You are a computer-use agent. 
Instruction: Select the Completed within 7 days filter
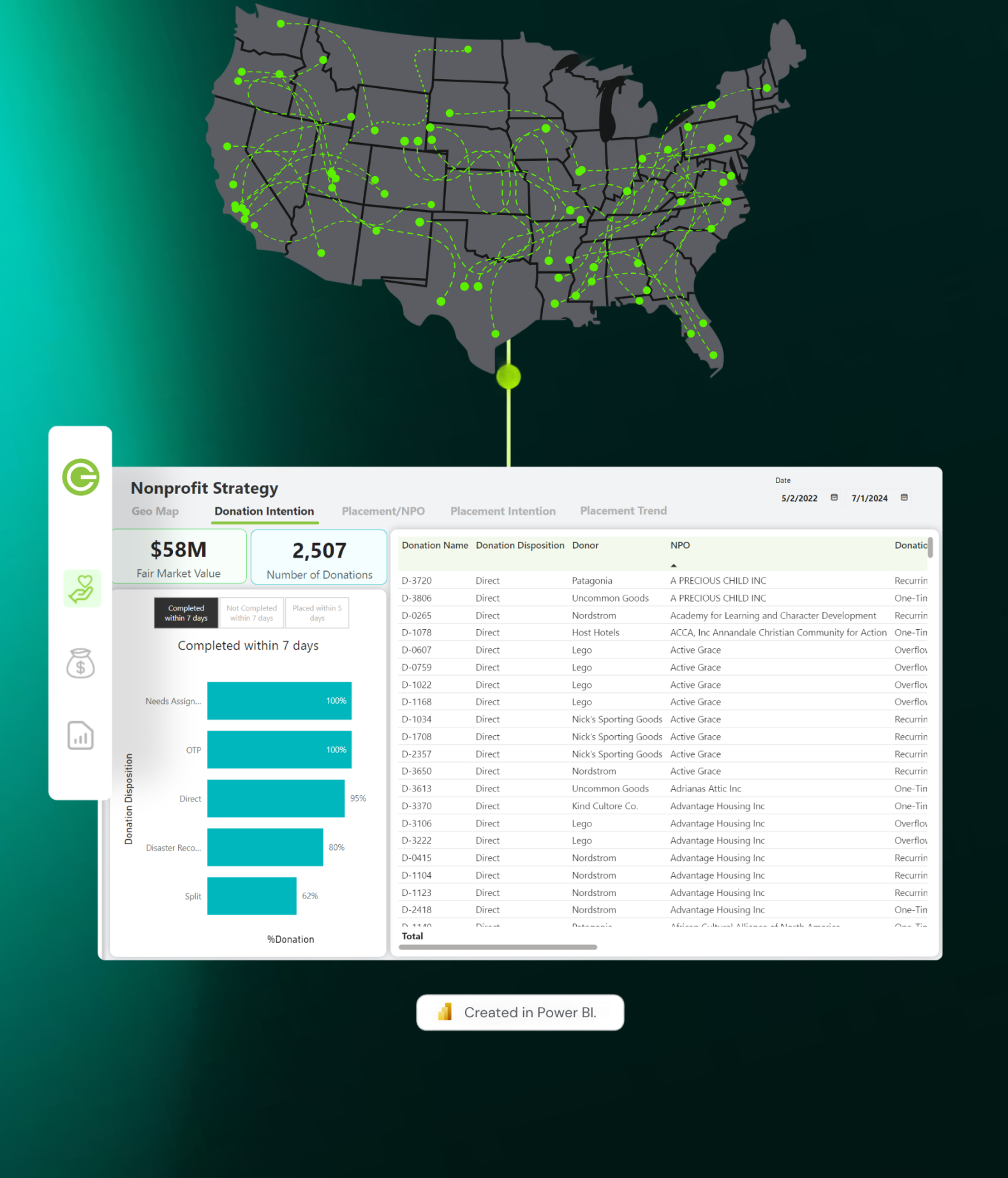pyautogui.click(x=186, y=613)
